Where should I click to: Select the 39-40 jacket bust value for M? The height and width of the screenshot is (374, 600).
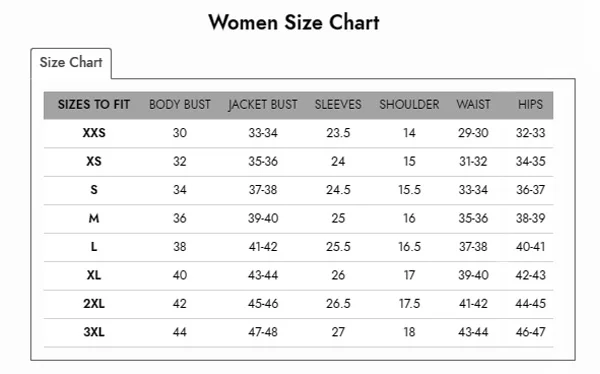[x=263, y=218]
